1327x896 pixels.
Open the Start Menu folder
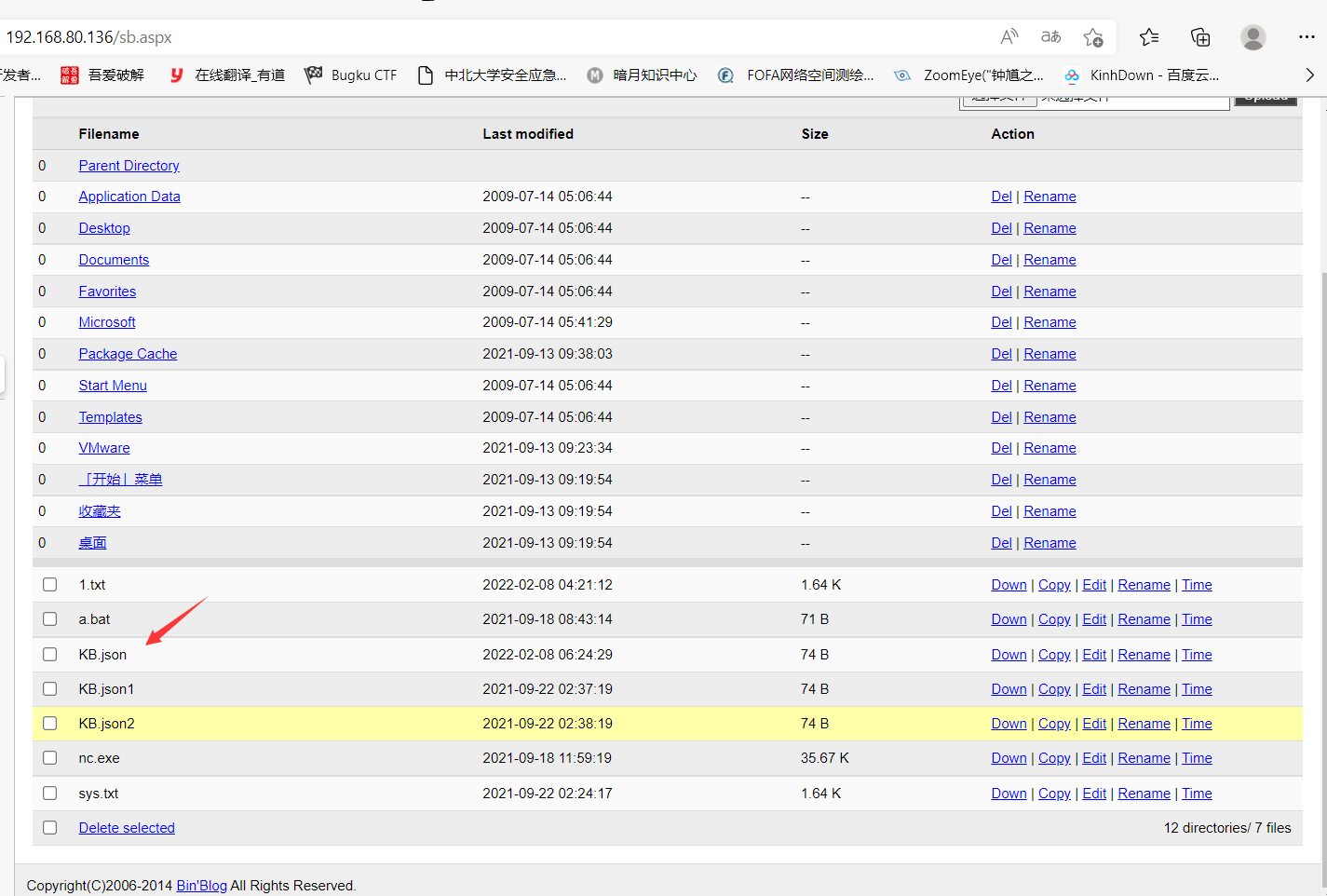tap(113, 386)
